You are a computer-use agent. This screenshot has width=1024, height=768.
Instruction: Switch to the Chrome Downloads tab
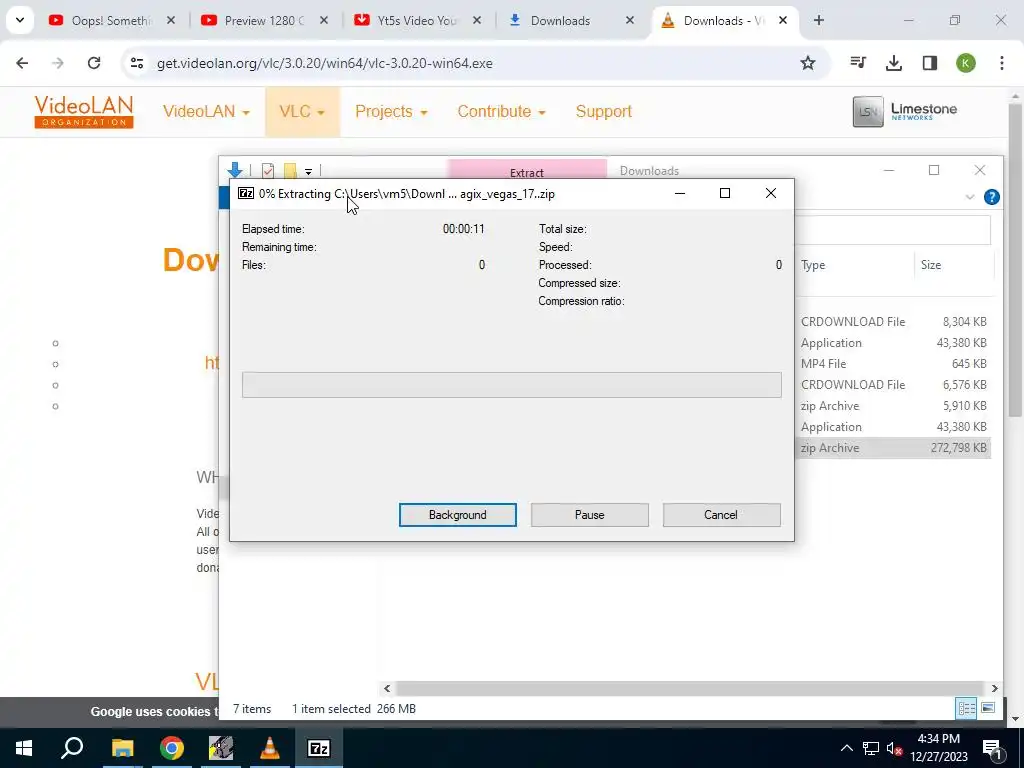coord(571,21)
